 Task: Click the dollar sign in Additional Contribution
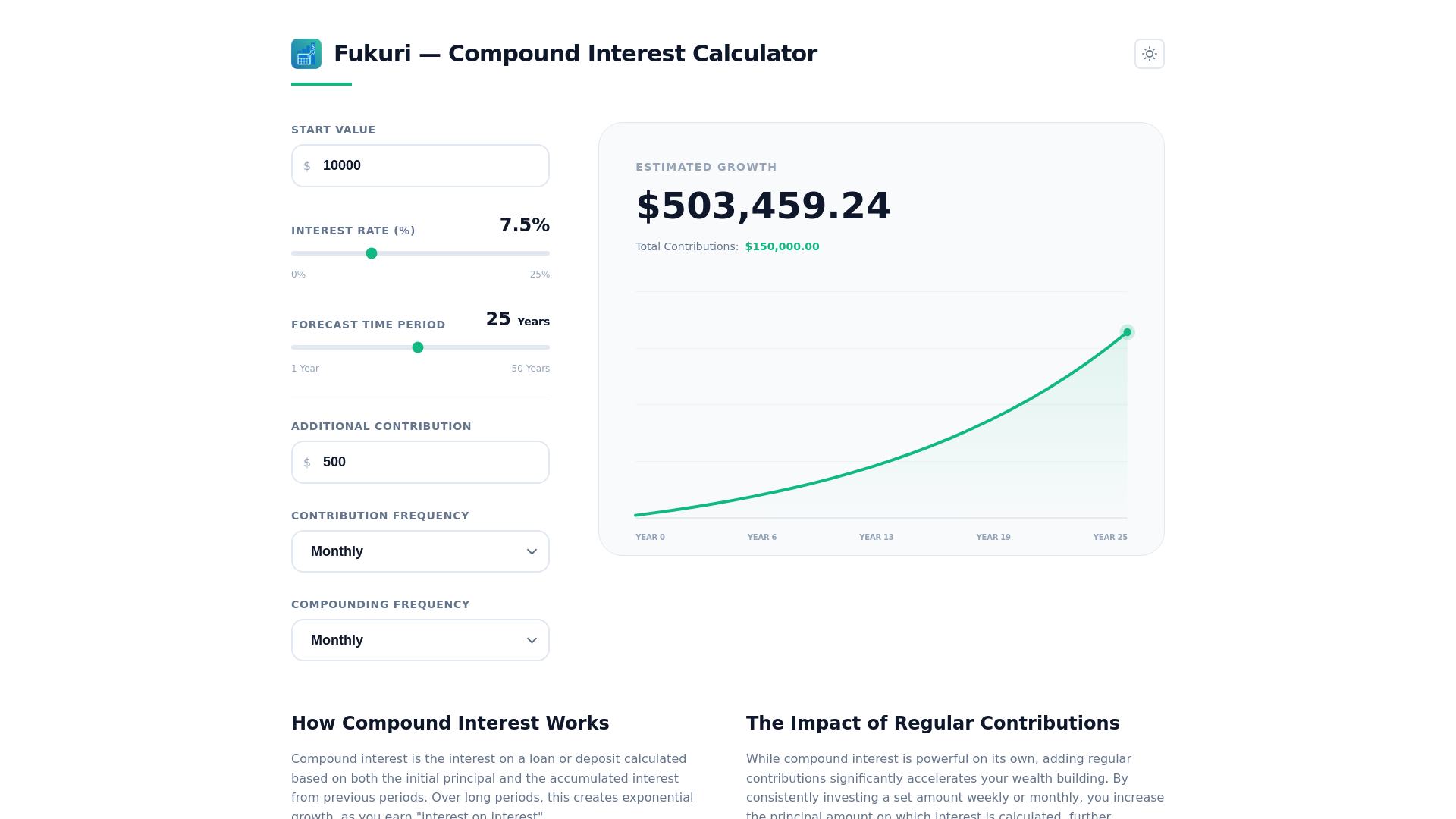click(307, 463)
